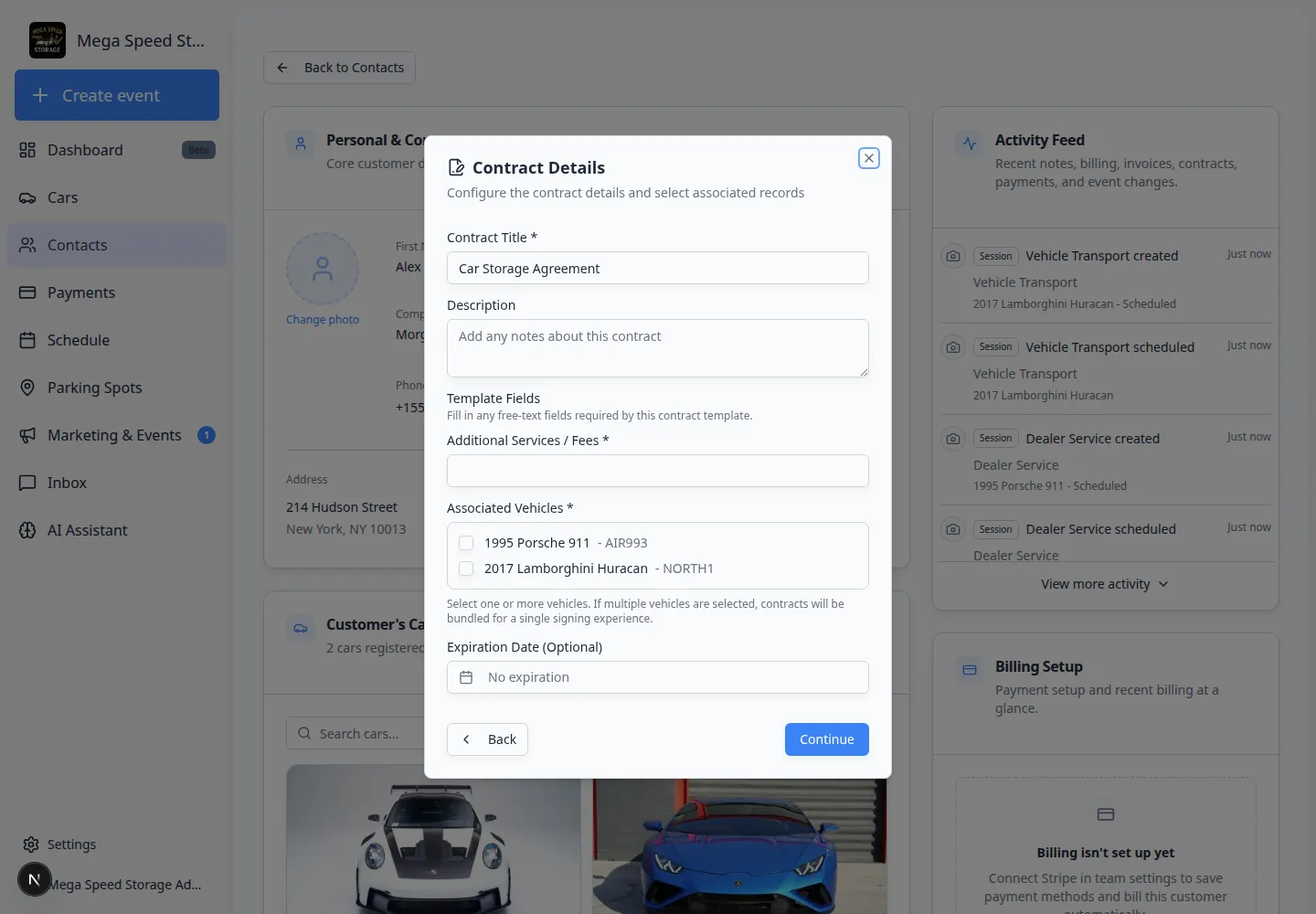This screenshot has width=1316, height=914.
Task: Click the Marketing & Events megaphone icon
Action: click(27, 435)
